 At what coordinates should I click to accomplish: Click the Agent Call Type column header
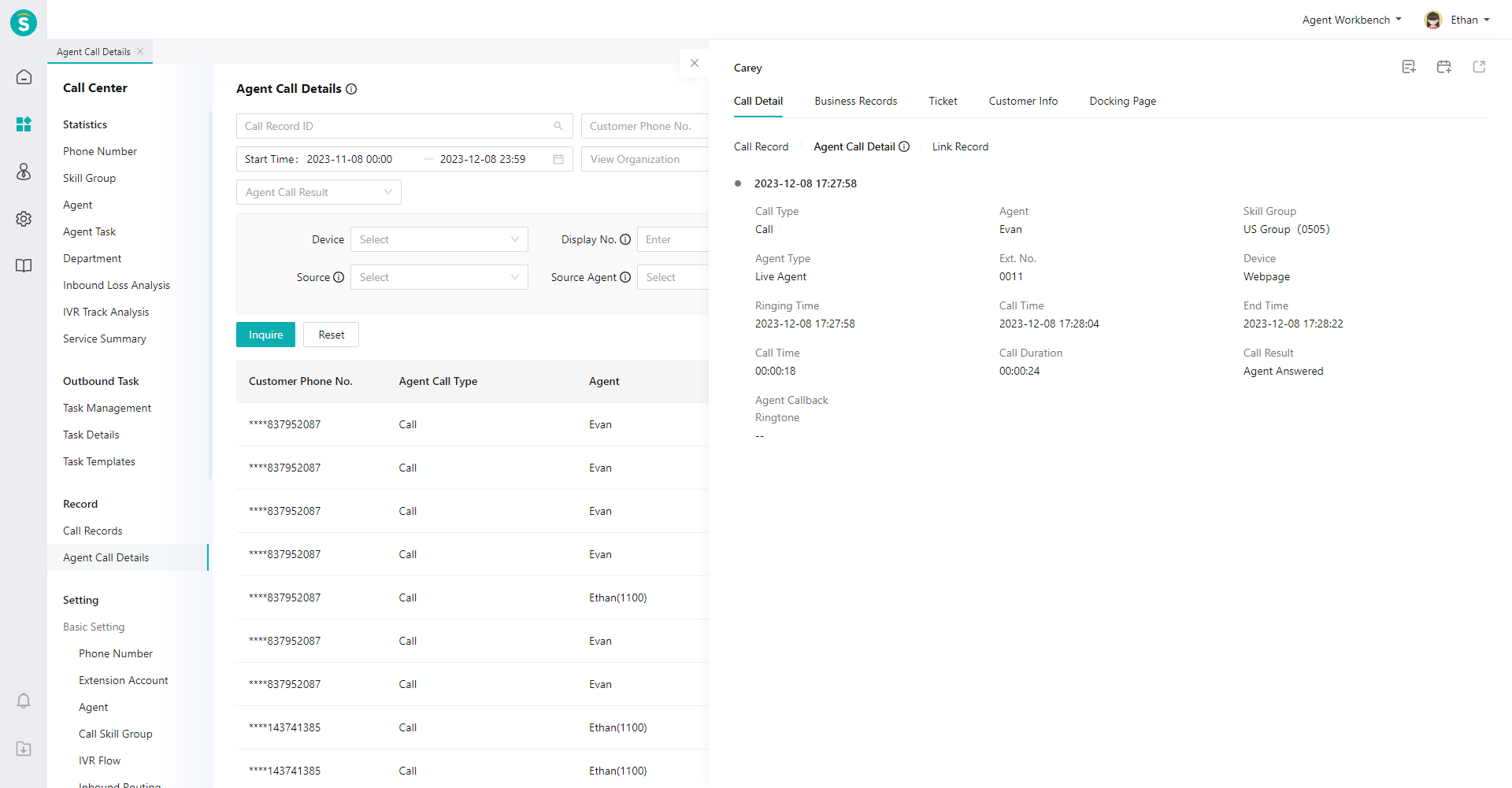(438, 381)
